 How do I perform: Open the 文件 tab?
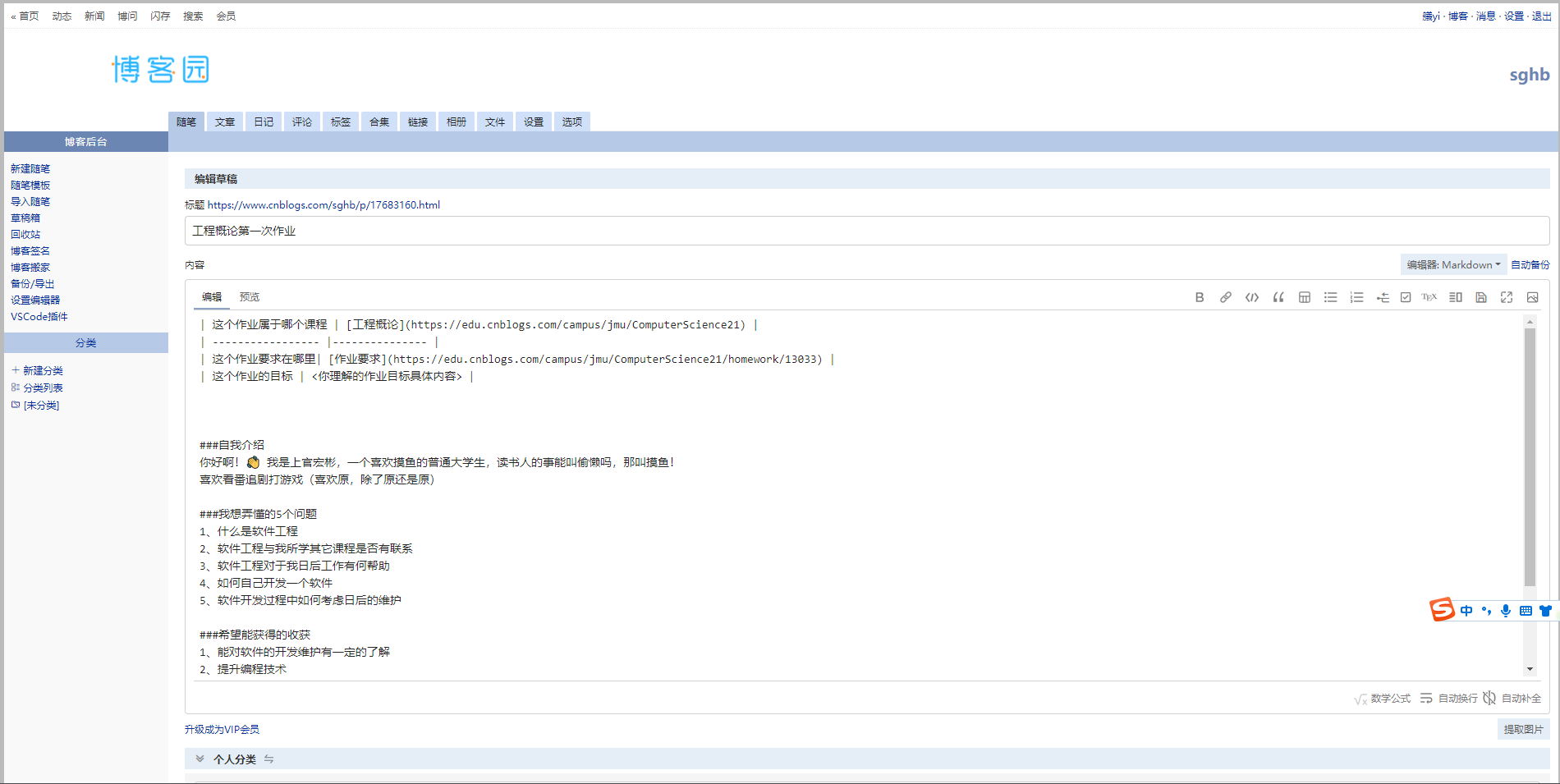[x=495, y=121]
